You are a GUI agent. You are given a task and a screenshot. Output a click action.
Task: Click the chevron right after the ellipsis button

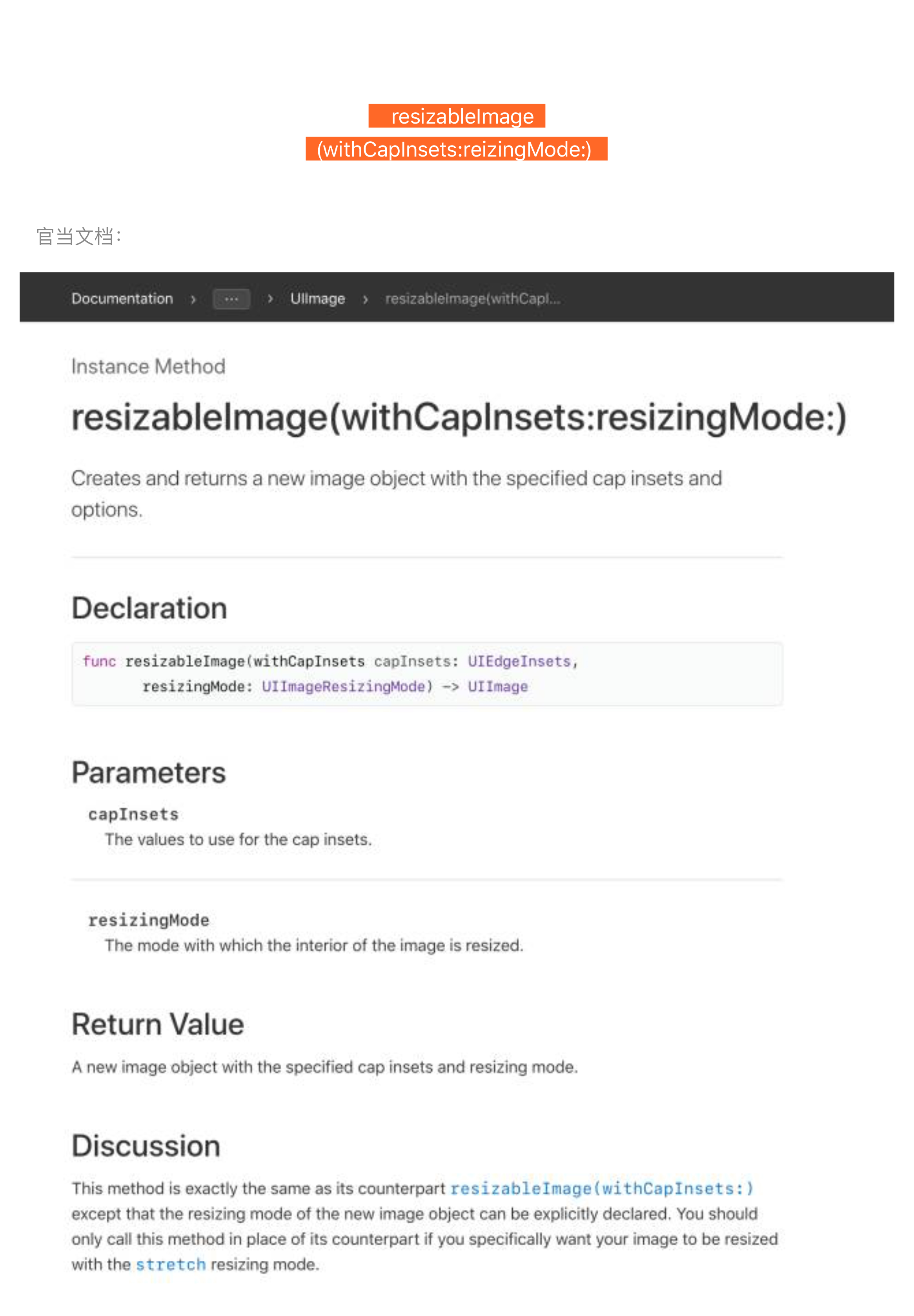click(270, 299)
